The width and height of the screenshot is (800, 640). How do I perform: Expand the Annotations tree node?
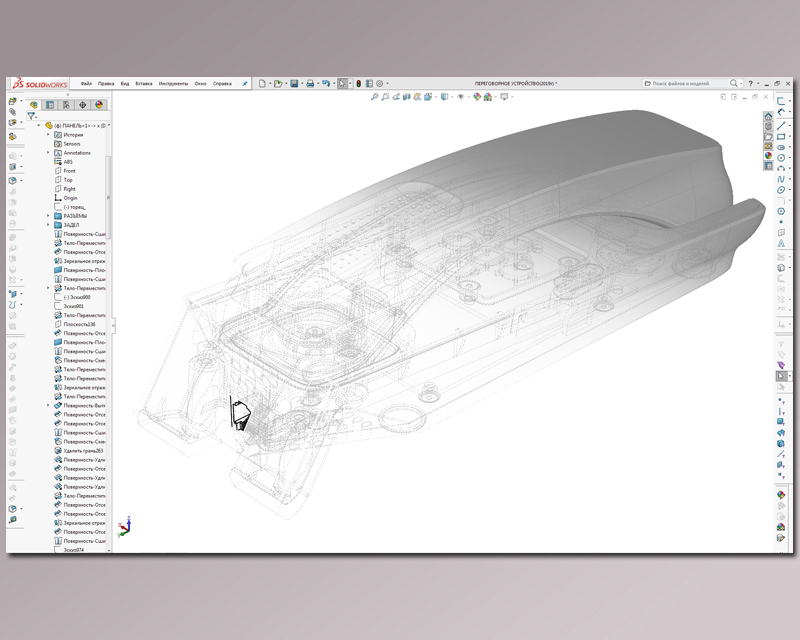click(x=48, y=153)
